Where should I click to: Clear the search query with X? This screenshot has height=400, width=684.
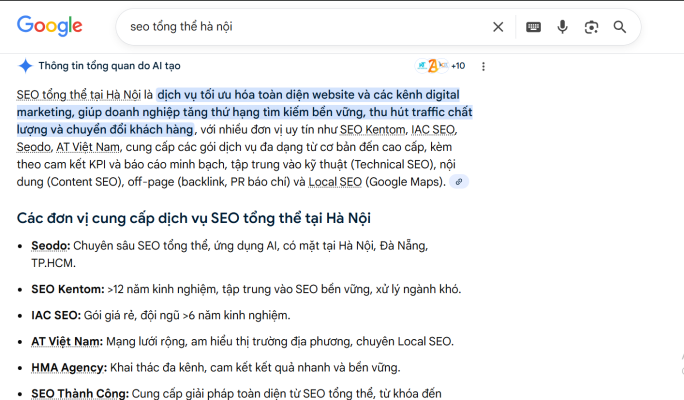point(498,27)
